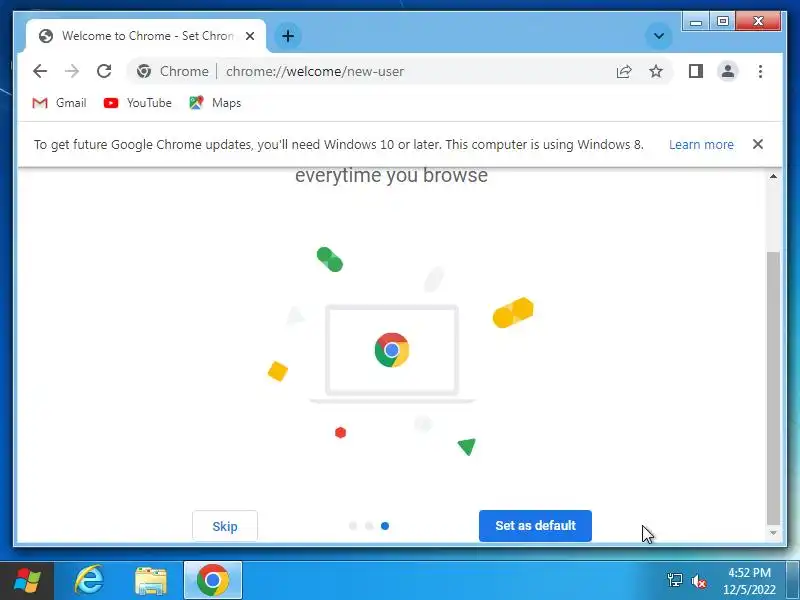
Task: Open the YouTube bookmark
Action: coord(137,103)
